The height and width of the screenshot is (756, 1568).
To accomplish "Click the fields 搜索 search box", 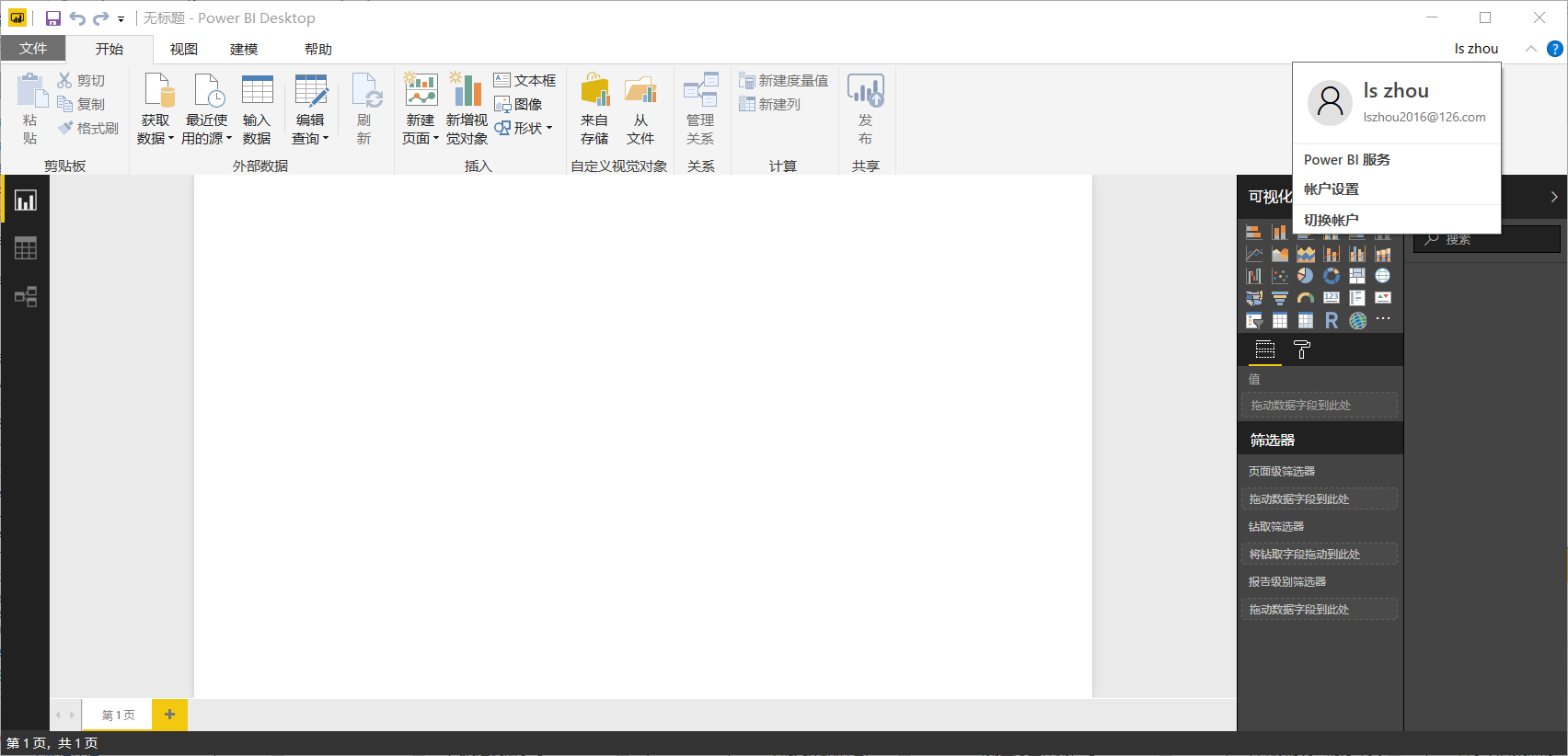I will click(x=1487, y=239).
